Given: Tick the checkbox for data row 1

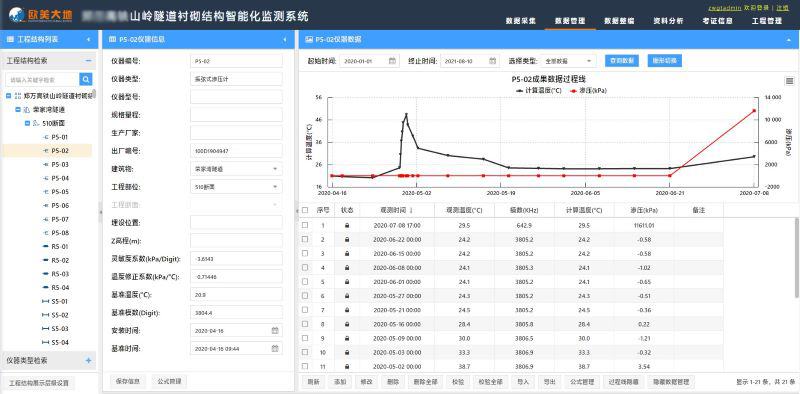Looking at the screenshot, I should (x=305, y=225).
